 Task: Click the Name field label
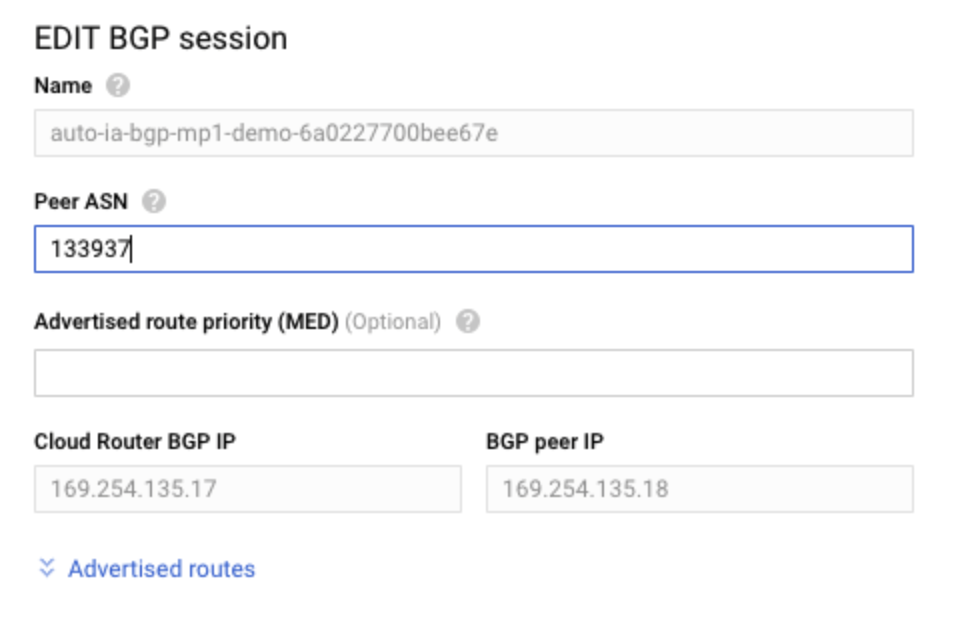(x=63, y=86)
